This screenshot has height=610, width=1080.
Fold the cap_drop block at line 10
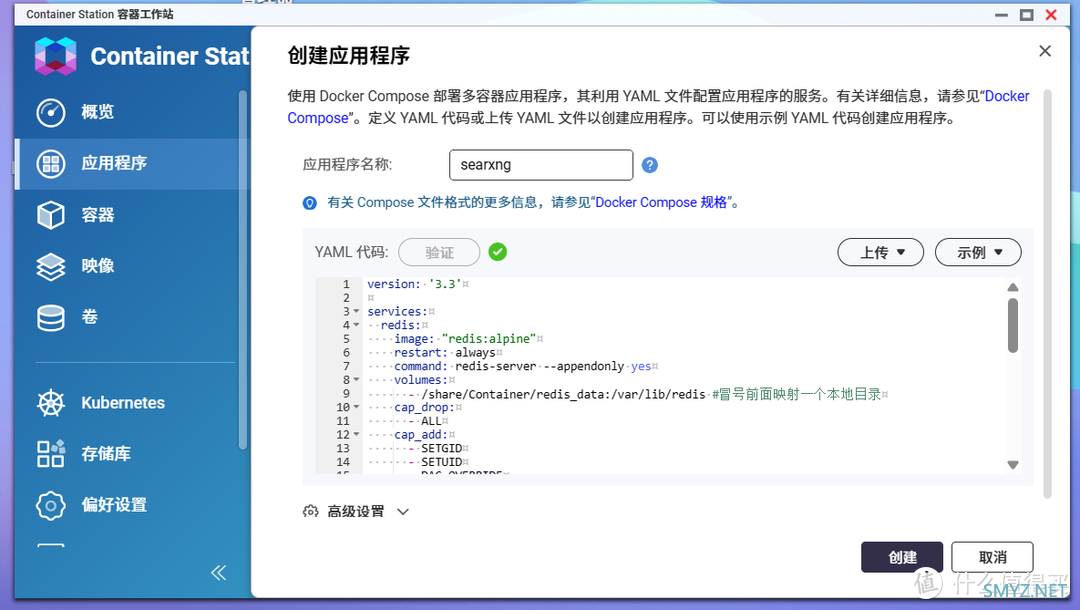coord(356,408)
